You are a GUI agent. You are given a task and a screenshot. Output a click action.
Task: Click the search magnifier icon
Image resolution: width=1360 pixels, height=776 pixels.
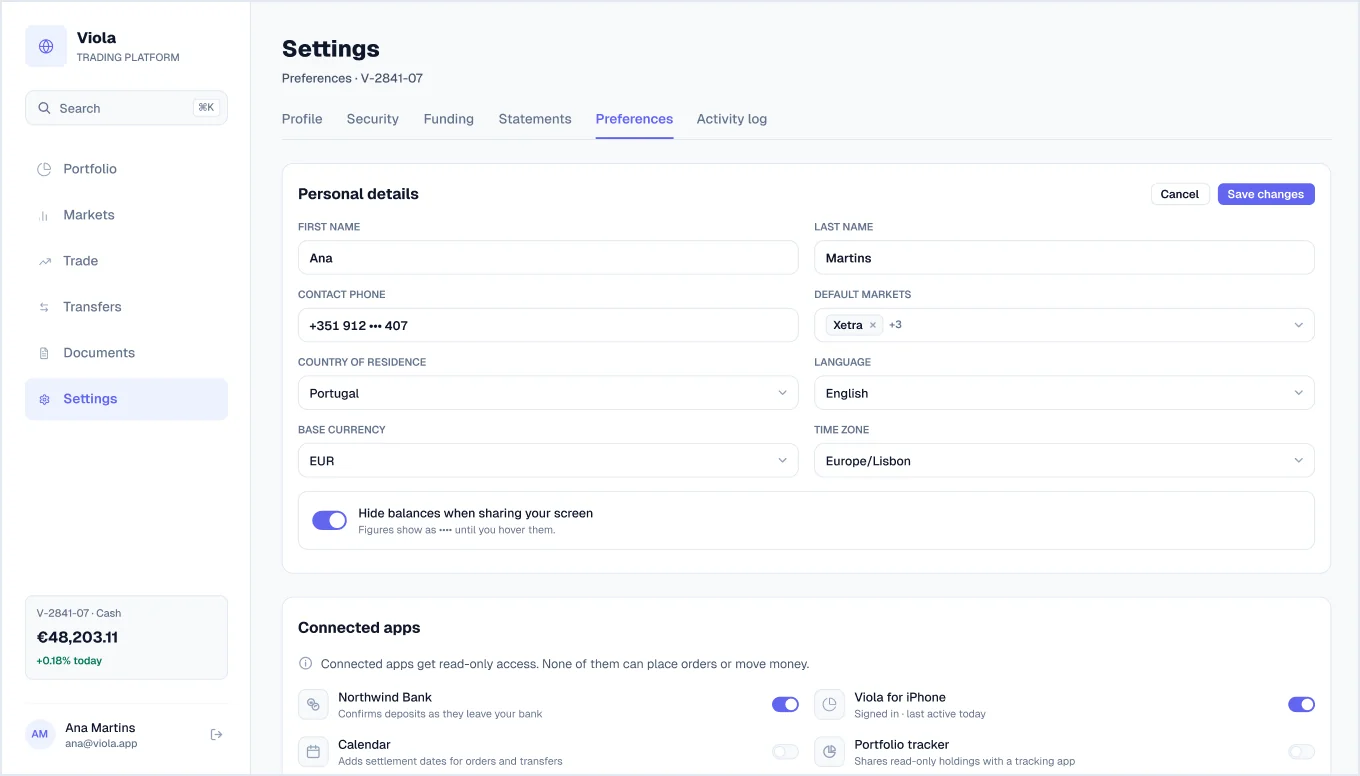pyautogui.click(x=44, y=108)
